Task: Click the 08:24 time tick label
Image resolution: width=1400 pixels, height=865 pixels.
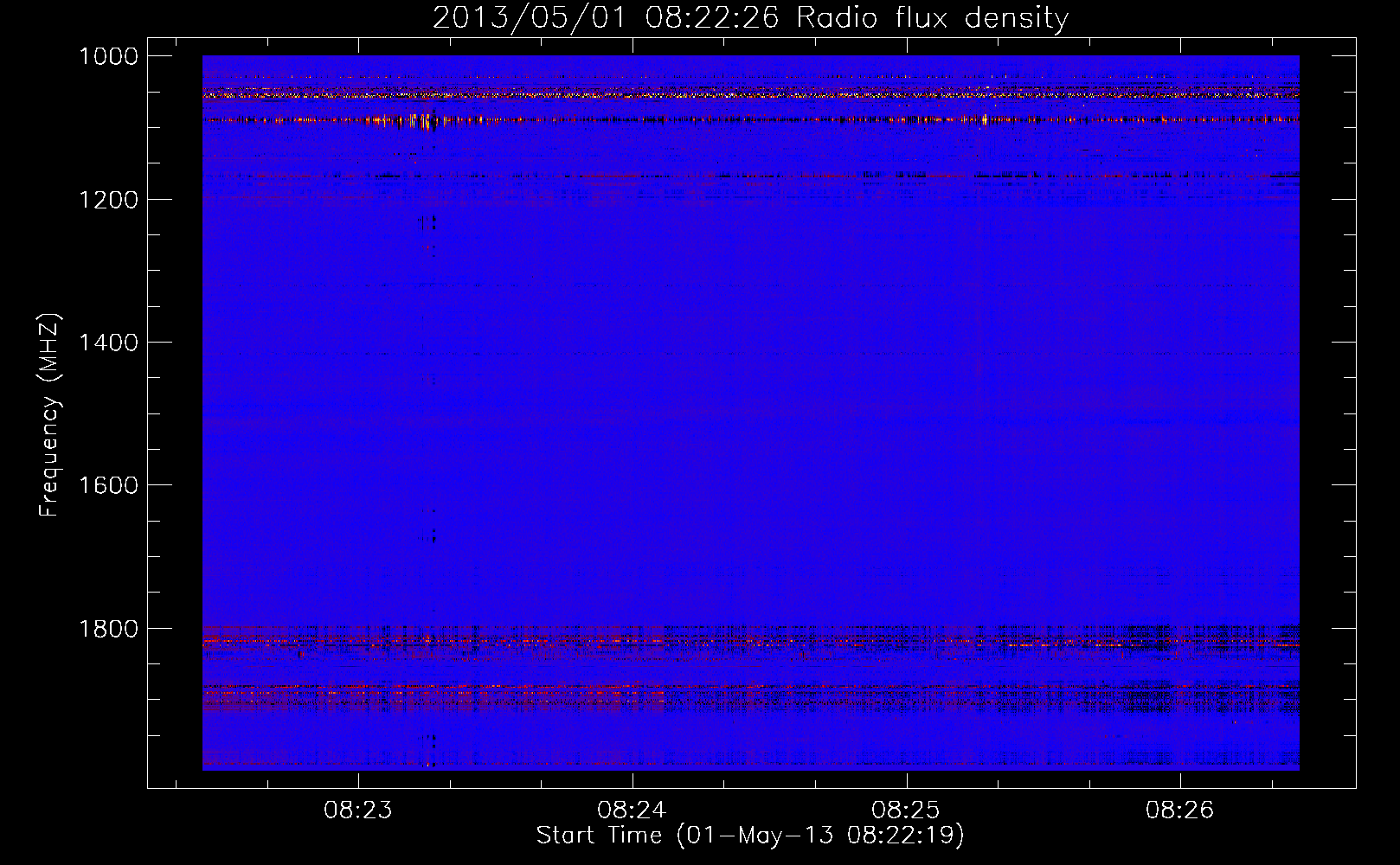Action: pyautogui.click(x=633, y=811)
